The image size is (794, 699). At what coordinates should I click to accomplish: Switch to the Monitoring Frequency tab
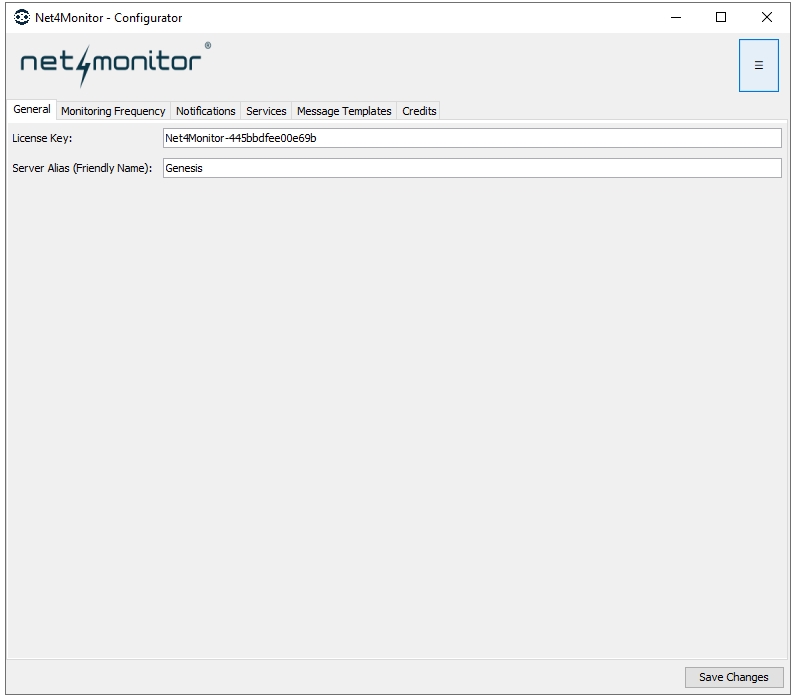click(x=113, y=111)
